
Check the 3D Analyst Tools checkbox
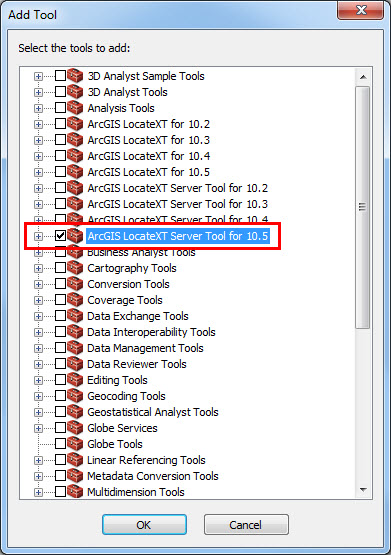[x=61, y=92]
